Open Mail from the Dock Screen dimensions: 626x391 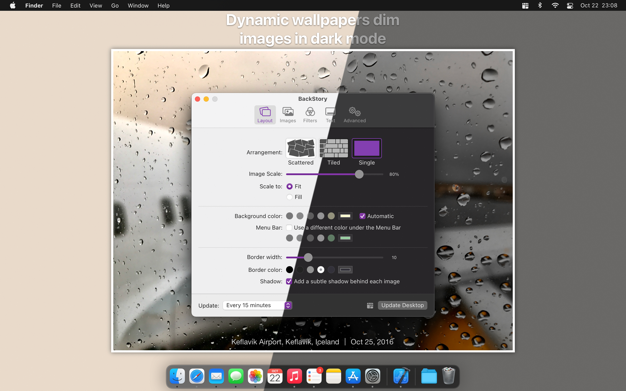[216, 376]
